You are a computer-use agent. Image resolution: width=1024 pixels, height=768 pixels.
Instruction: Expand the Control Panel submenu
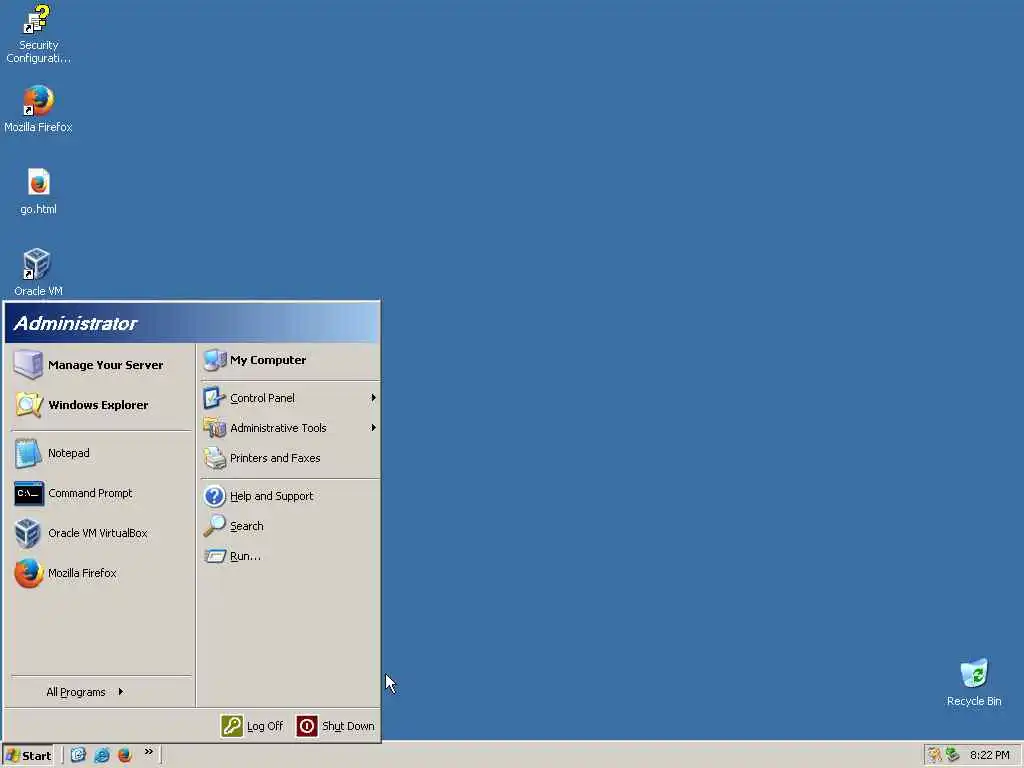[289, 398]
